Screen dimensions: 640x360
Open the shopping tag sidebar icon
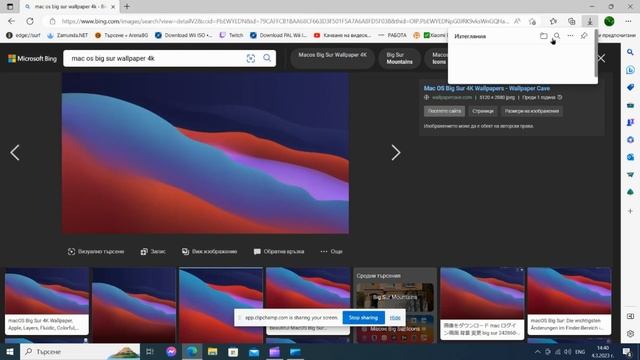(630, 87)
